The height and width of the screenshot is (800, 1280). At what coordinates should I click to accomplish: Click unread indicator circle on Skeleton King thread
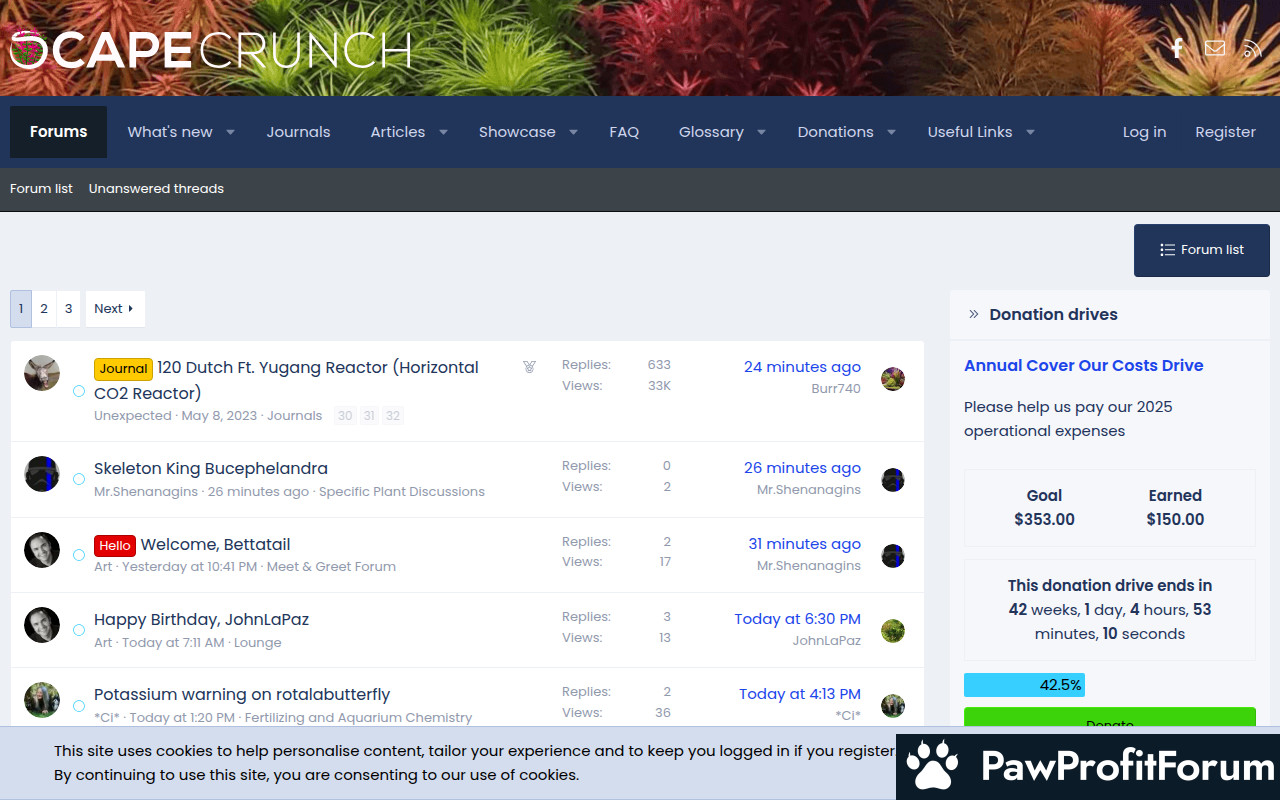click(79, 479)
